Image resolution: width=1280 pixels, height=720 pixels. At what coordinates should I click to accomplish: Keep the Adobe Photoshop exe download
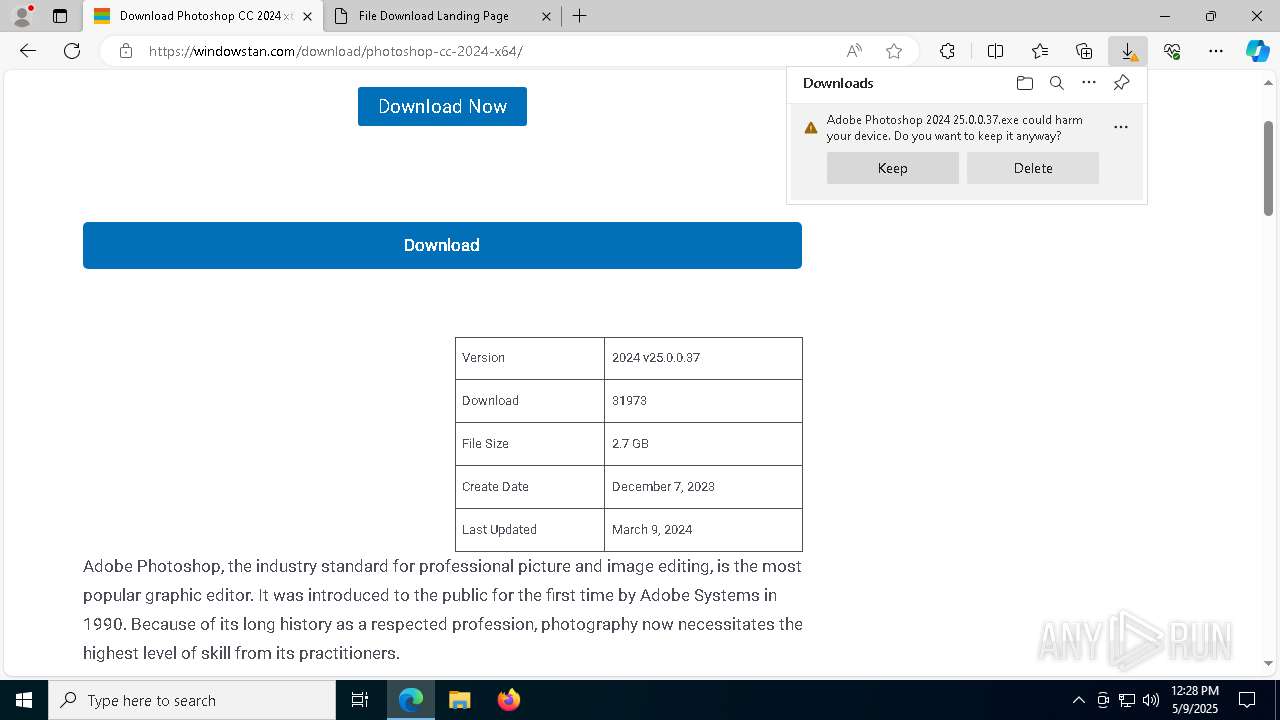tap(893, 168)
